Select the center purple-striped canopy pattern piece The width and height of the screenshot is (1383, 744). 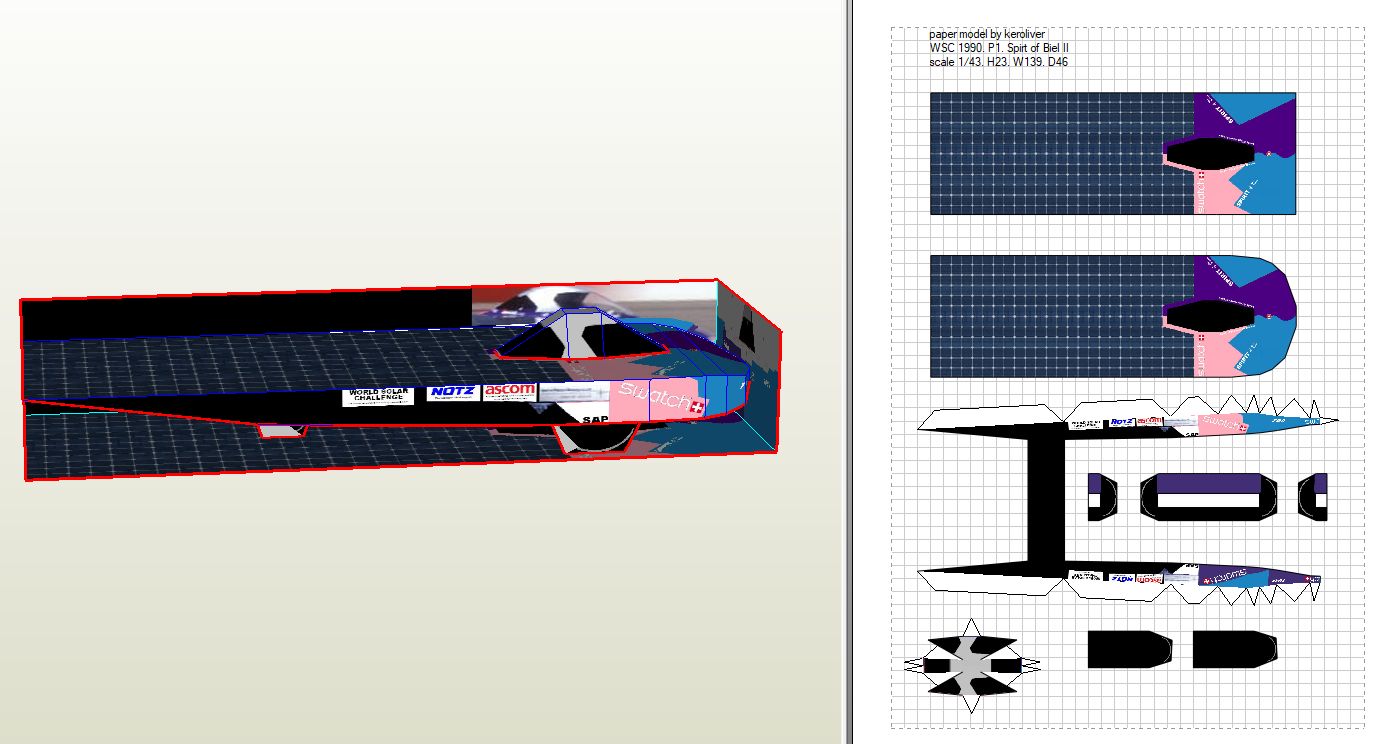[x=1208, y=497]
